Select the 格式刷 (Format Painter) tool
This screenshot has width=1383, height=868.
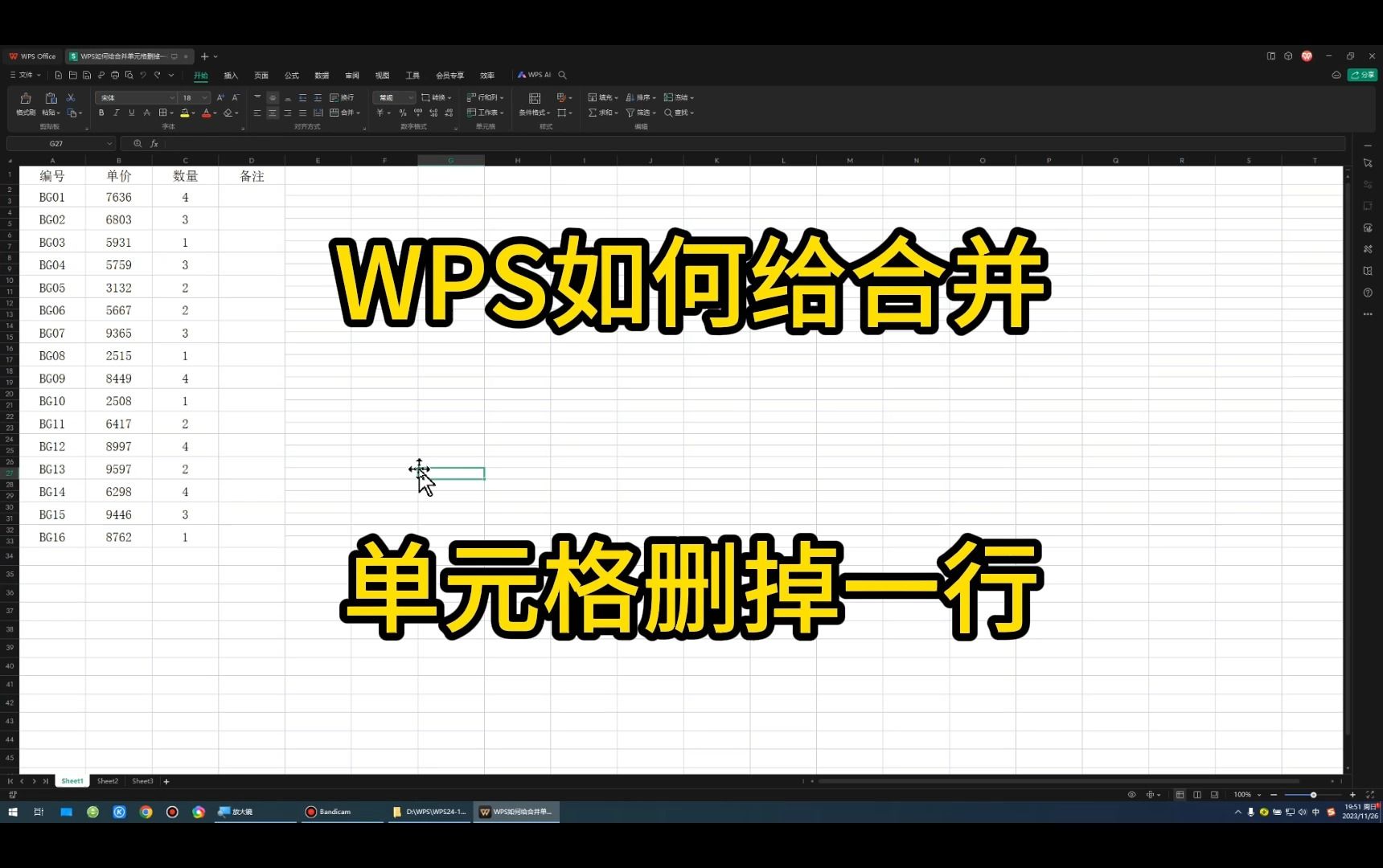25,102
